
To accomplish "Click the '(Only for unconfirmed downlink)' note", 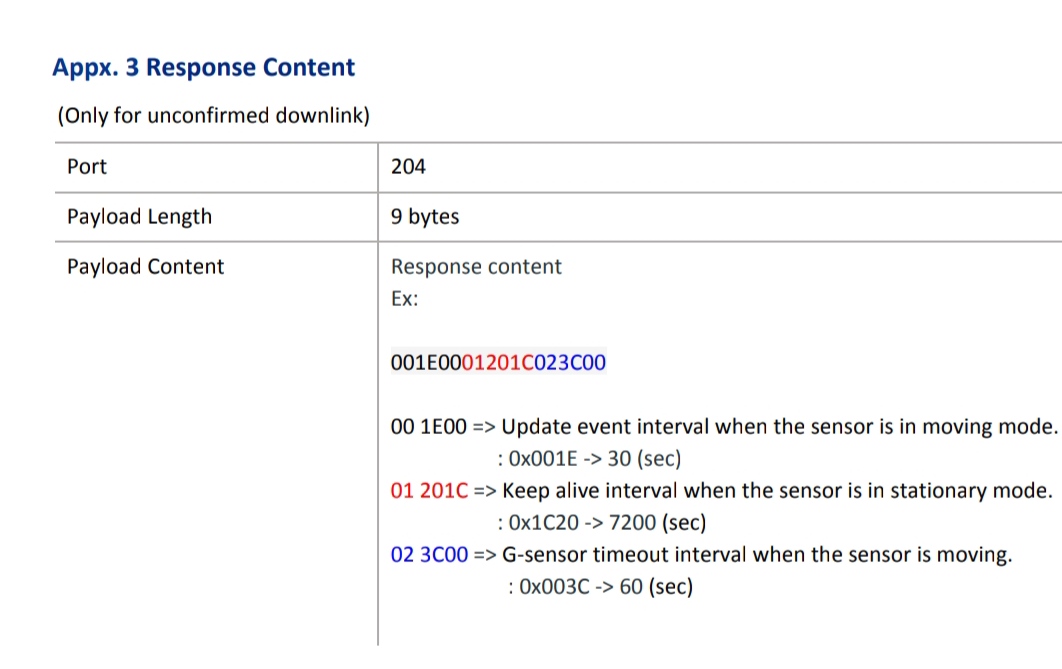I will [x=213, y=115].
